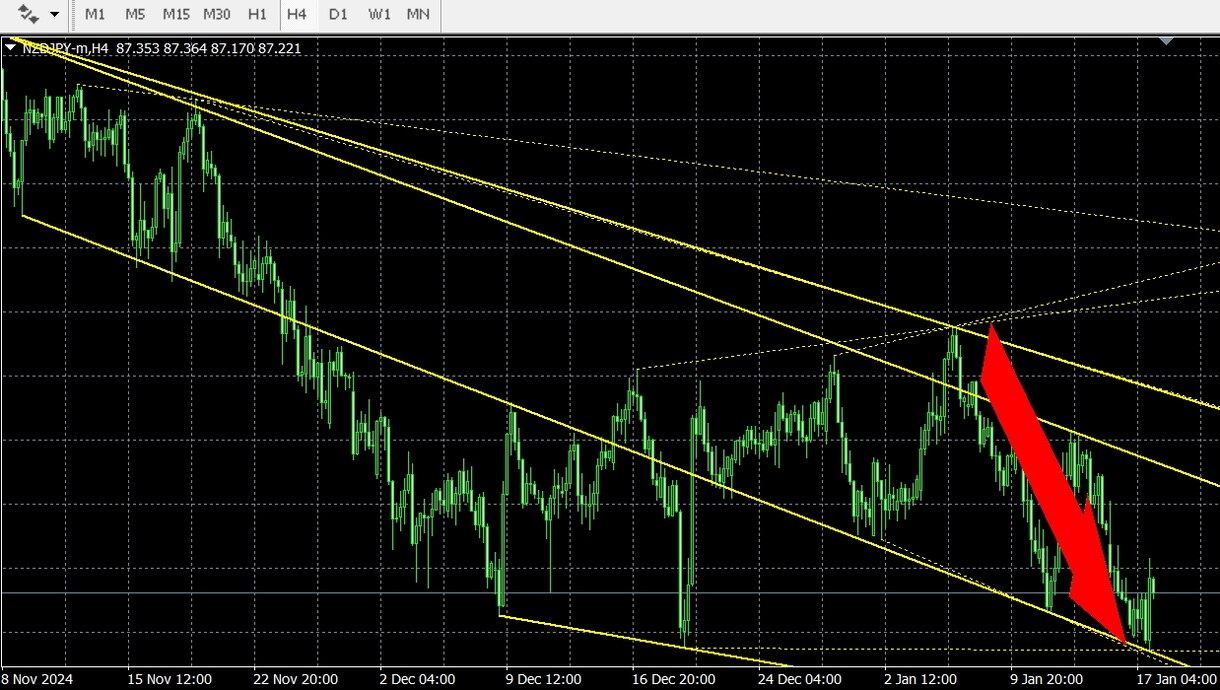
Task: Switch to MN monthly timeframe
Action: pos(419,15)
